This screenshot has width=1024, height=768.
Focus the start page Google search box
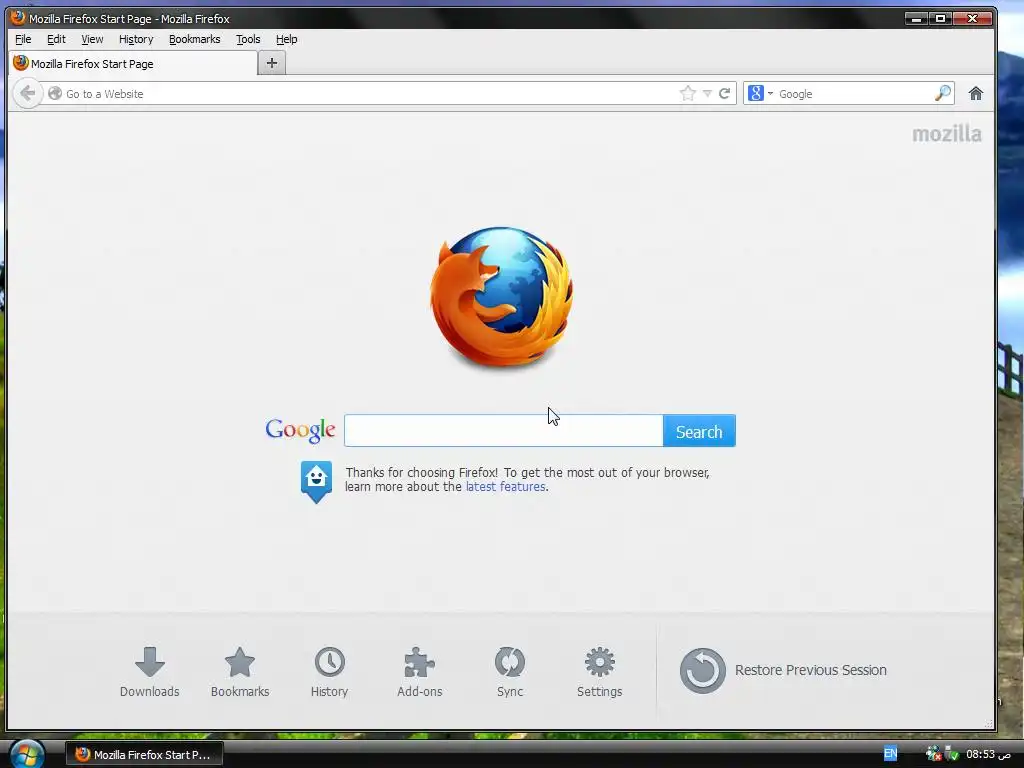[x=504, y=430]
